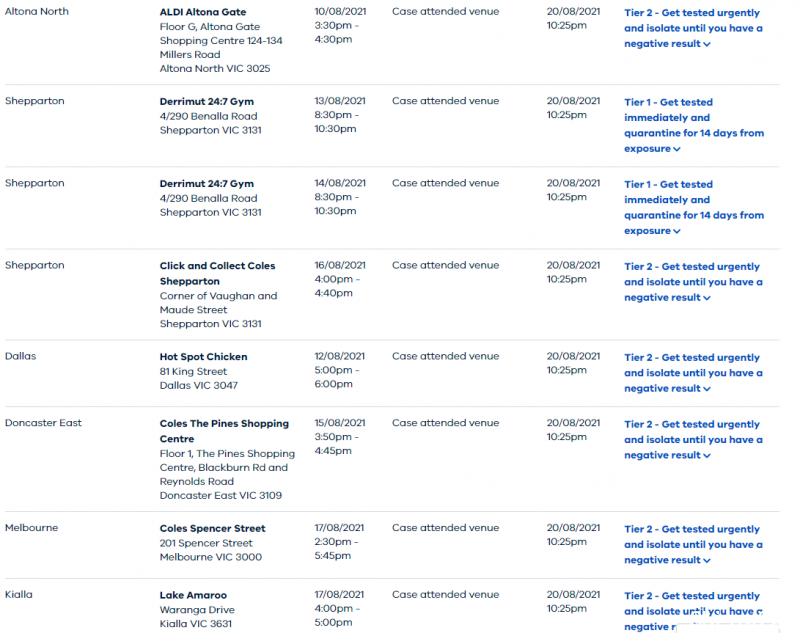The image size is (800, 633).
Task: Click the Kialla suburb cell
Action: pos(19,595)
